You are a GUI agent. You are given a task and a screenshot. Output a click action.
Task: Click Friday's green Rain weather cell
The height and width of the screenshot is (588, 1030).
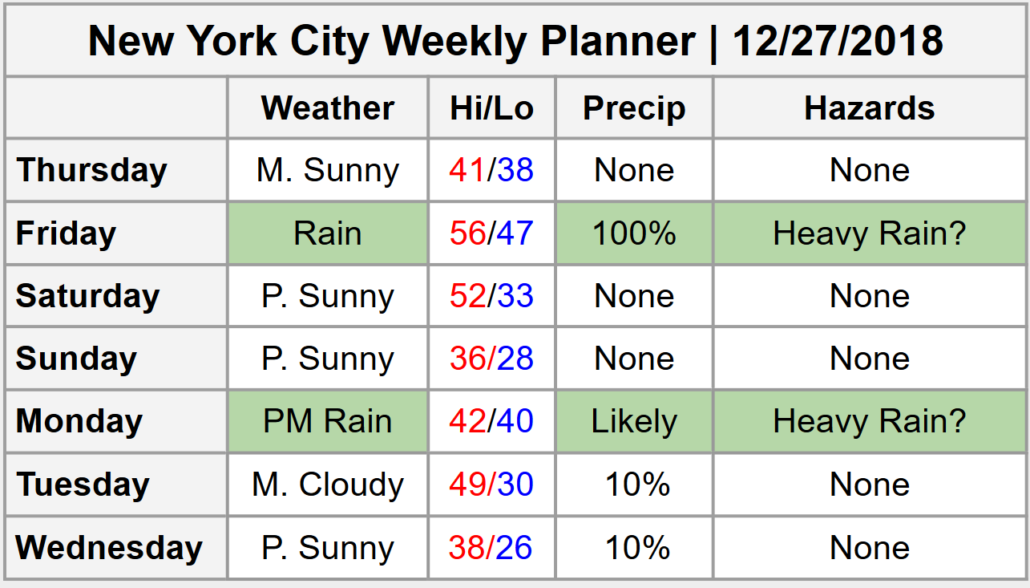[328, 233]
